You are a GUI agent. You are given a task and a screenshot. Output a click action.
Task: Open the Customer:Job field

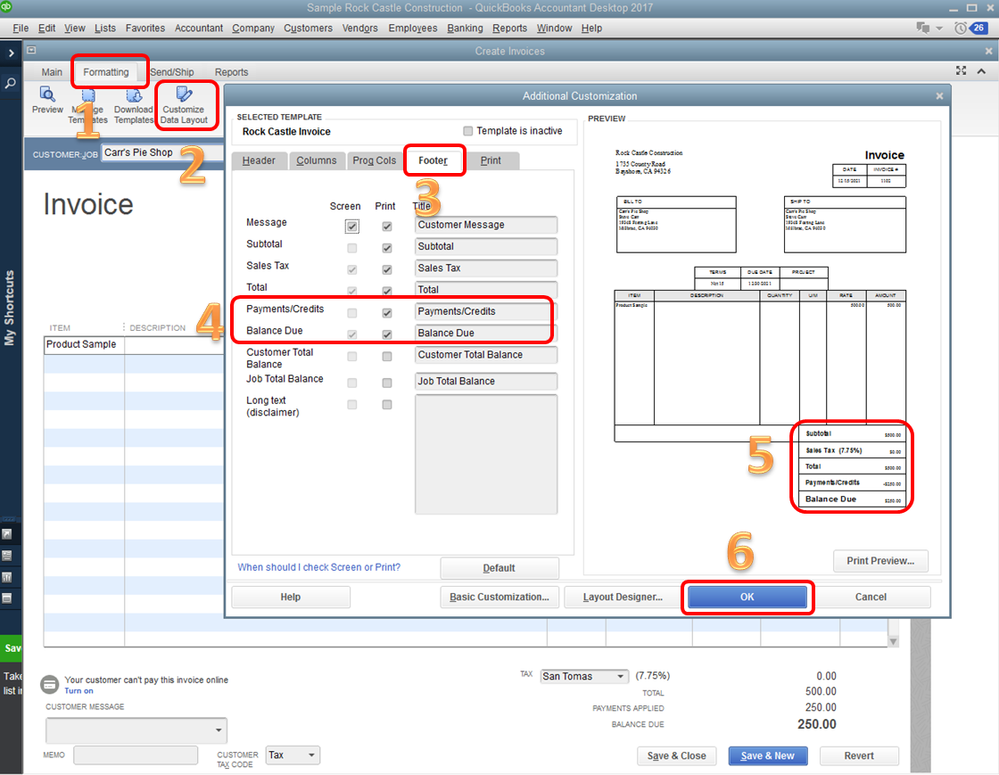coord(162,153)
